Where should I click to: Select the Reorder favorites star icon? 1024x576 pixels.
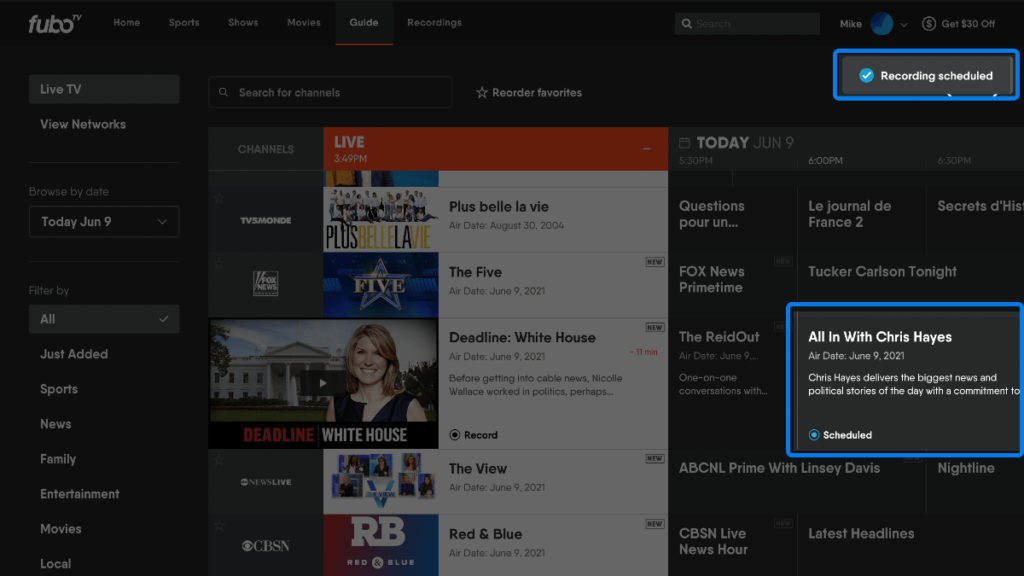tap(481, 92)
